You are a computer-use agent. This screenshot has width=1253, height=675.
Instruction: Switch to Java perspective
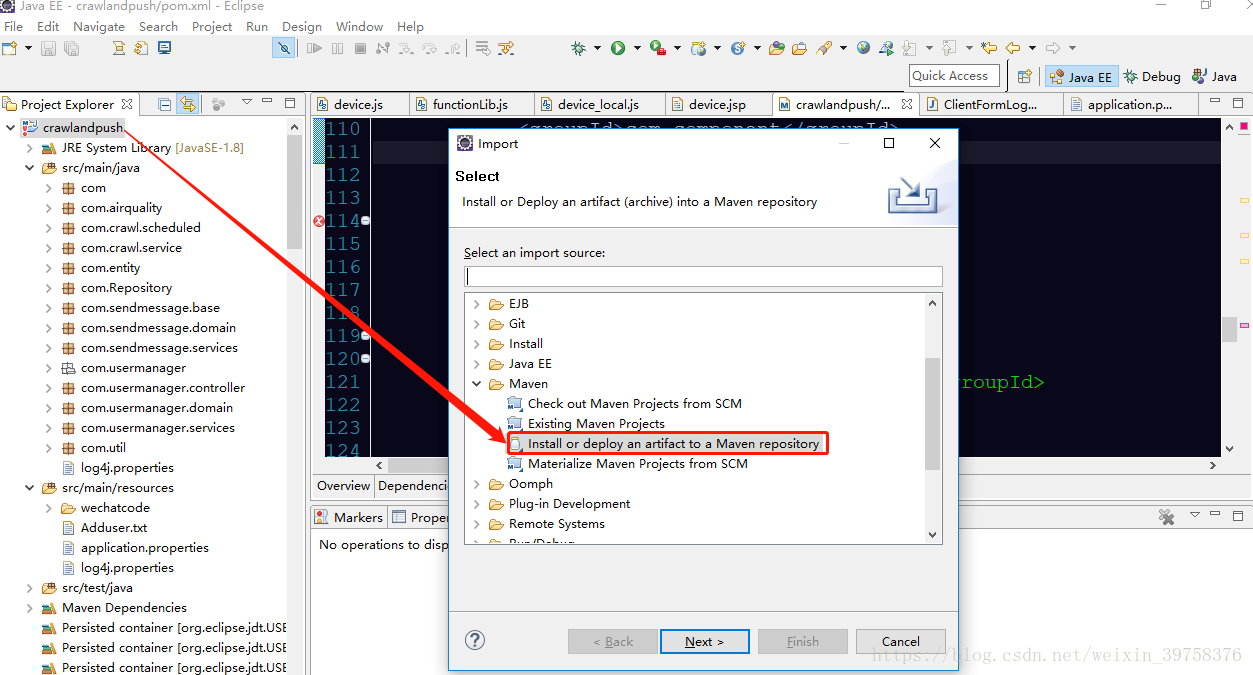[1214, 76]
